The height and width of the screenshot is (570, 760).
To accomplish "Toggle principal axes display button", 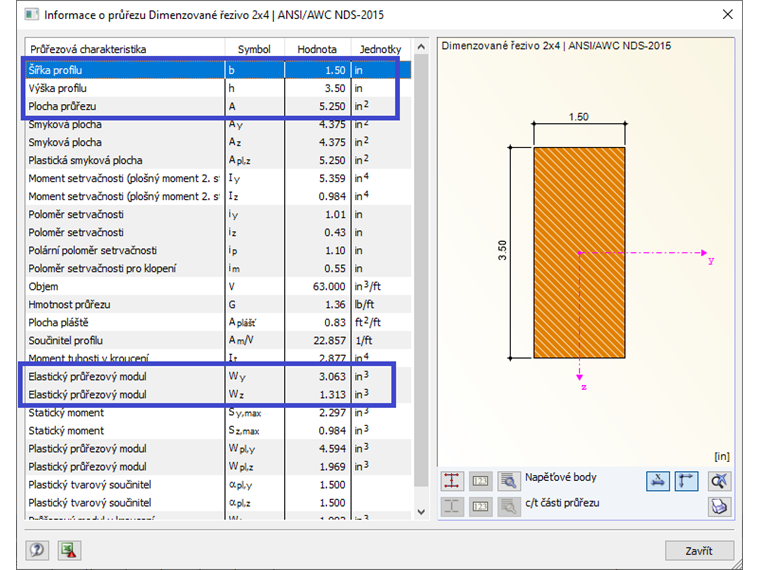I will point(686,481).
